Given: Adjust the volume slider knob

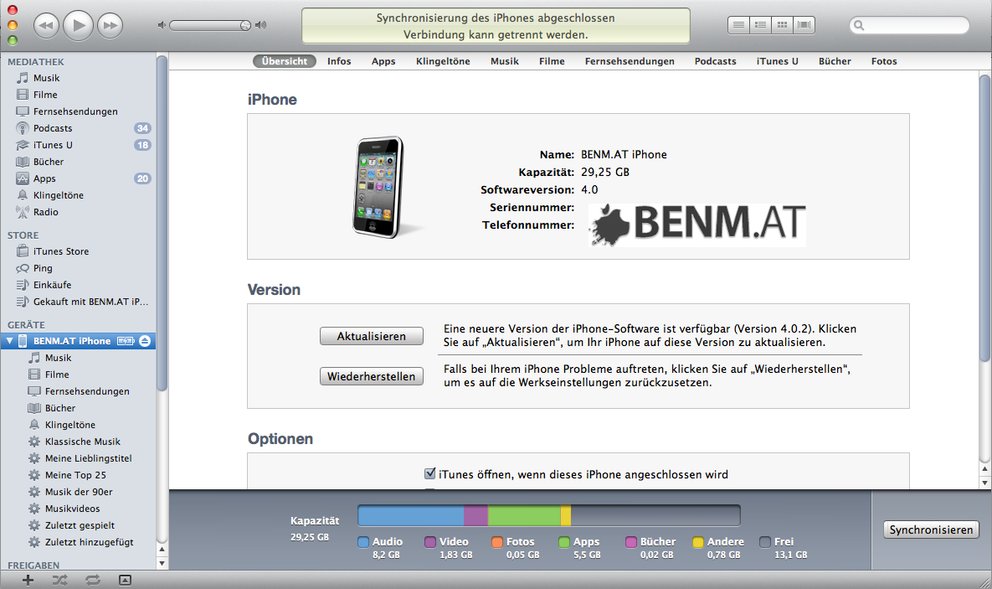Looking at the screenshot, I should (245, 25).
